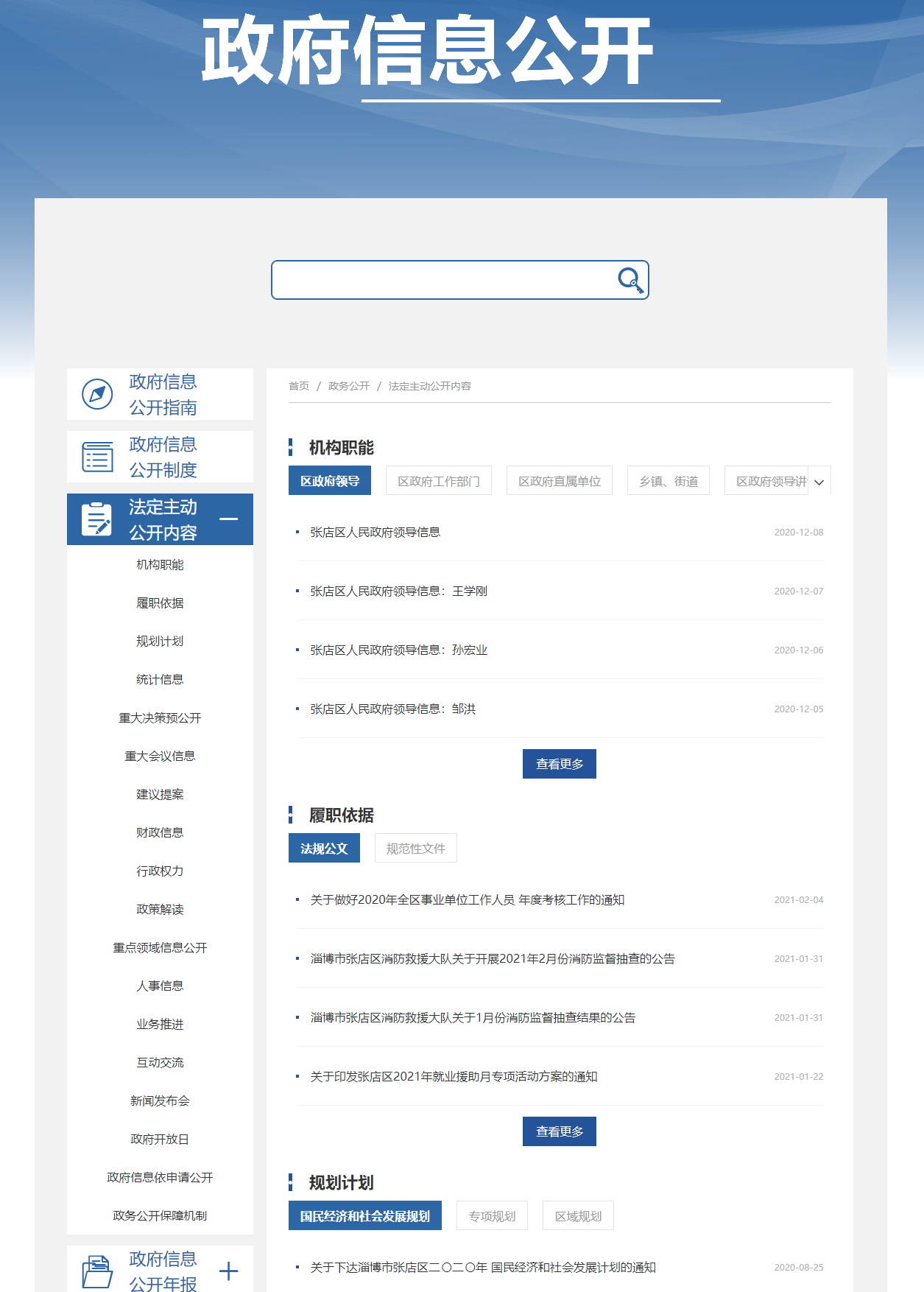Open 财政信息 in the sidebar
The width and height of the screenshot is (924, 1292).
pyautogui.click(x=160, y=832)
